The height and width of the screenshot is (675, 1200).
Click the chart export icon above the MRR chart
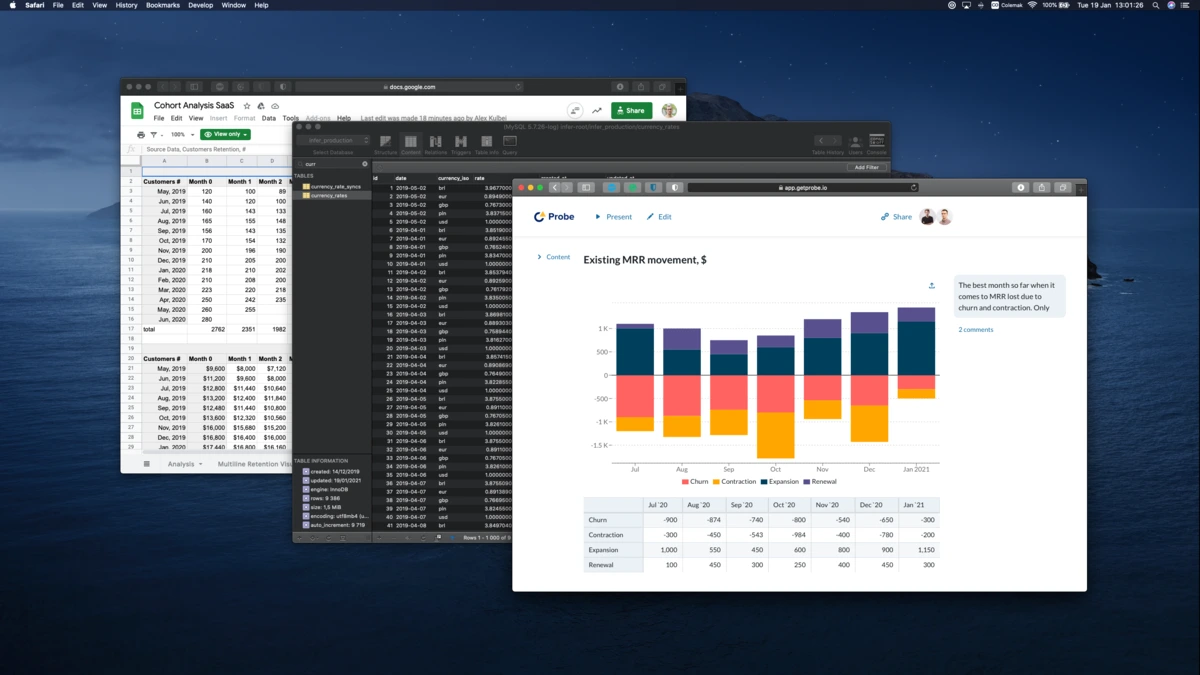[932, 286]
